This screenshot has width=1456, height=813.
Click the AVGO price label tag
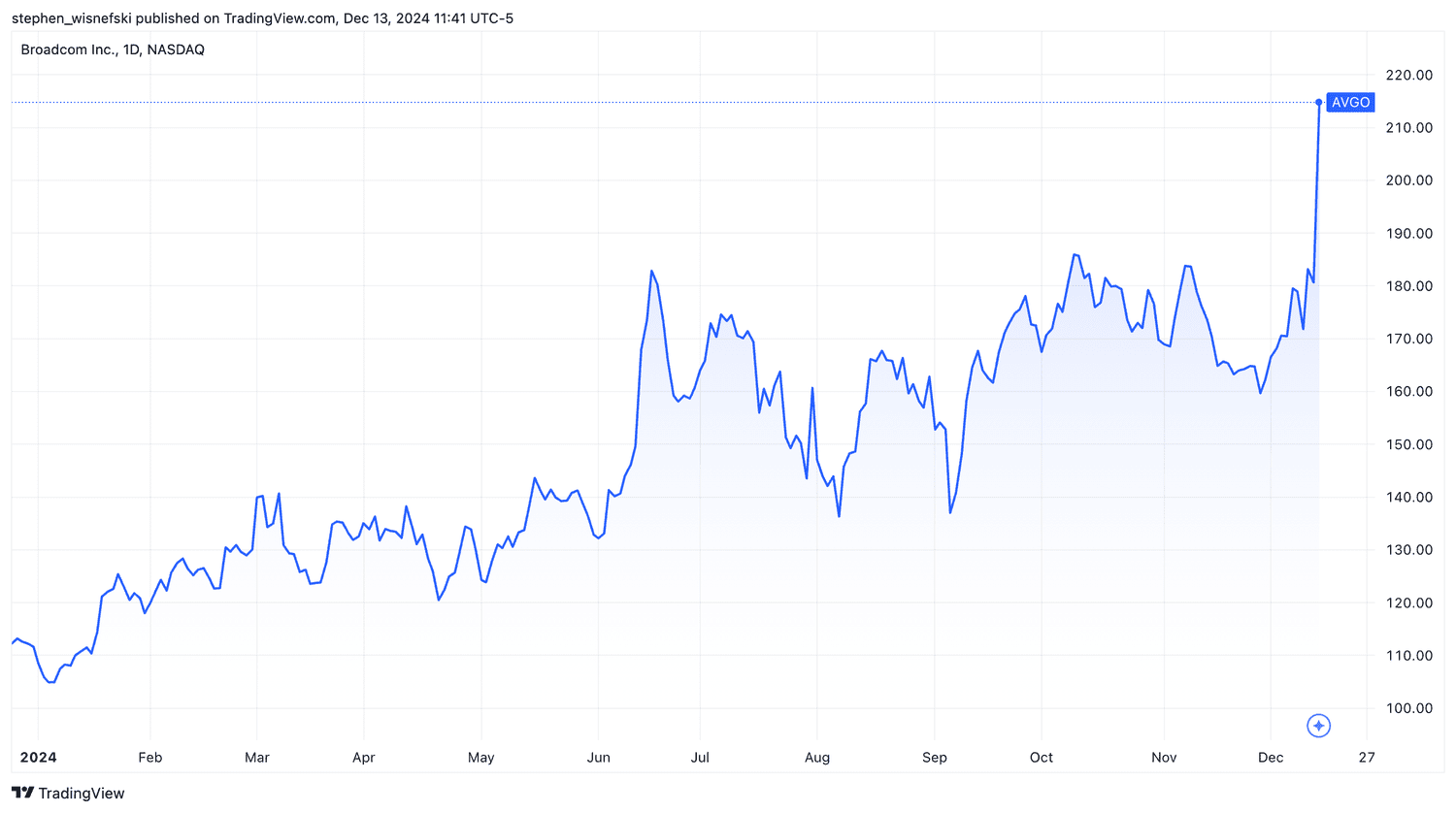tap(1350, 102)
